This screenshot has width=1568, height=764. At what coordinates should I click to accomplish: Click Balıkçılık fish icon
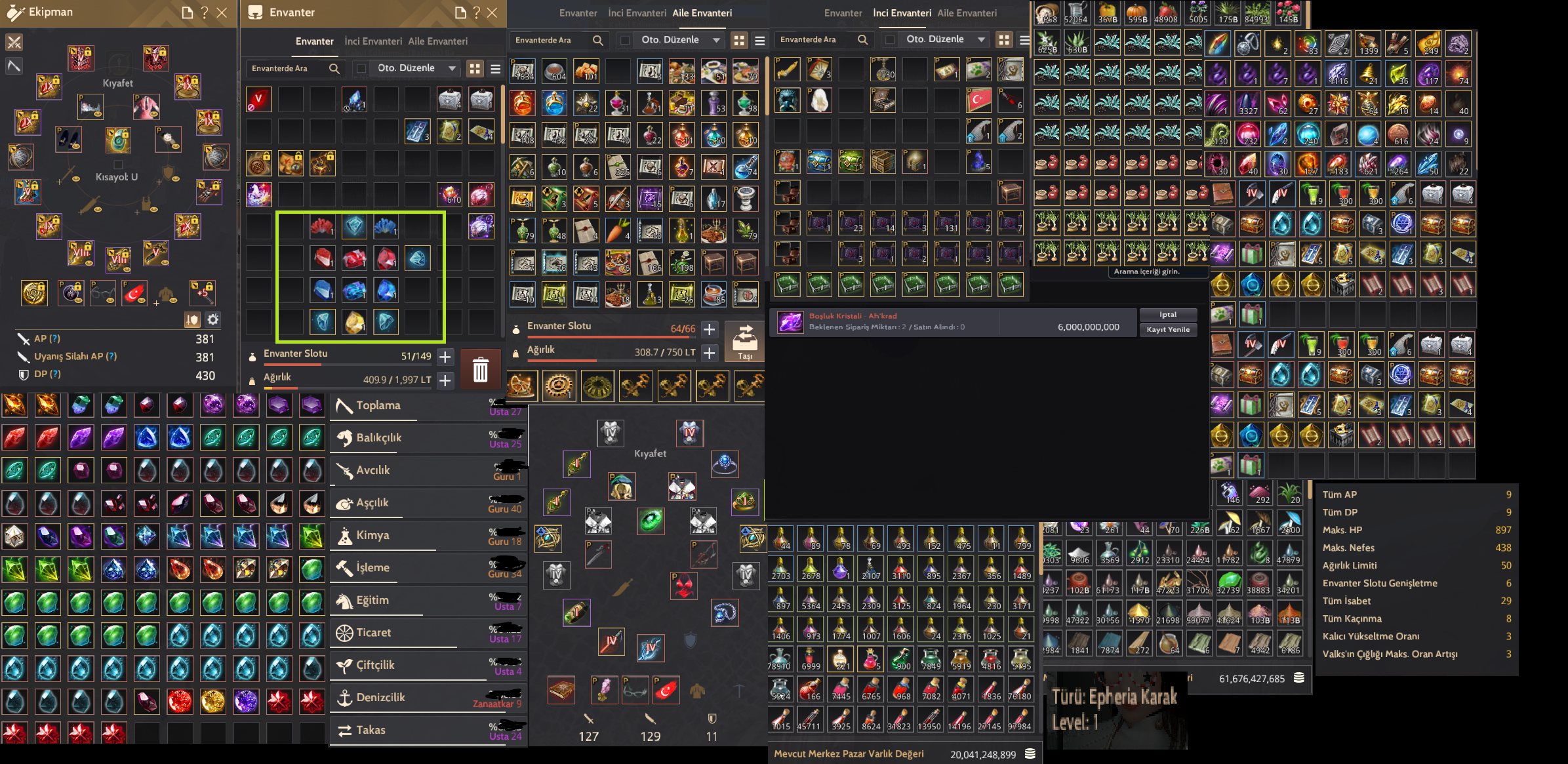(x=344, y=438)
